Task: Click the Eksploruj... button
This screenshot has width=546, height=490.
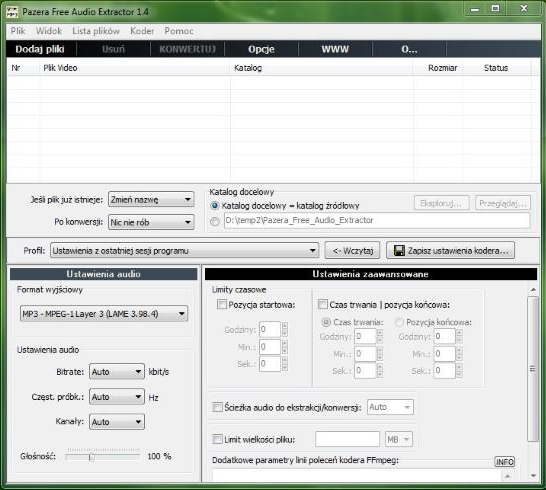Action: point(441,203)
